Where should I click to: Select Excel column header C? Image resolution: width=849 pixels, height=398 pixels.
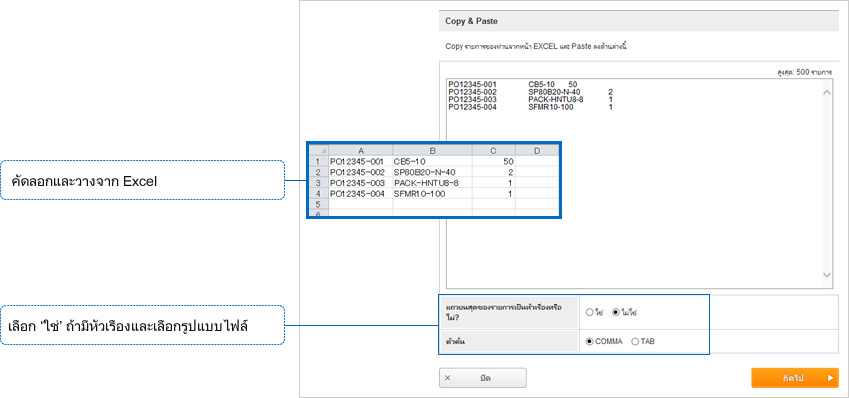(494, 151)
